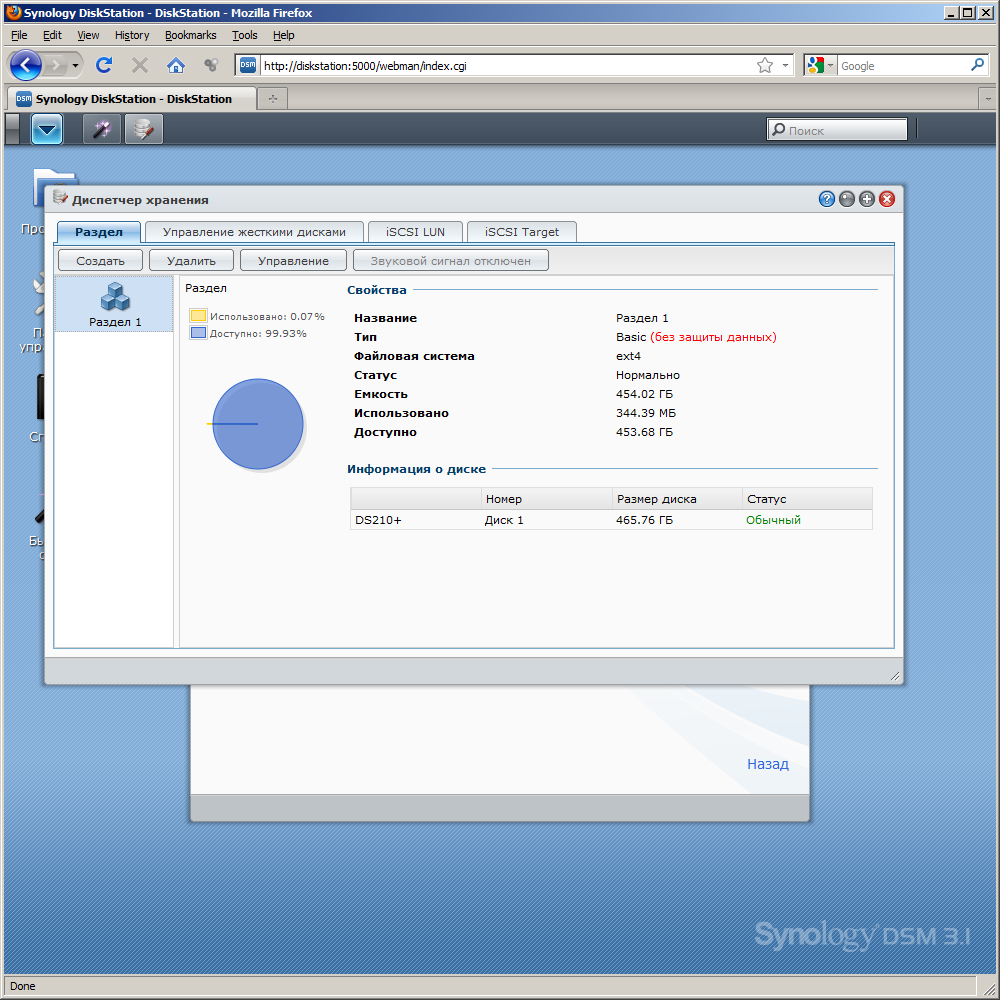Click the Firefox history dropdown arrow beside forward
The width and height of the screenshot is (1000, 1000).
[75, 66]
